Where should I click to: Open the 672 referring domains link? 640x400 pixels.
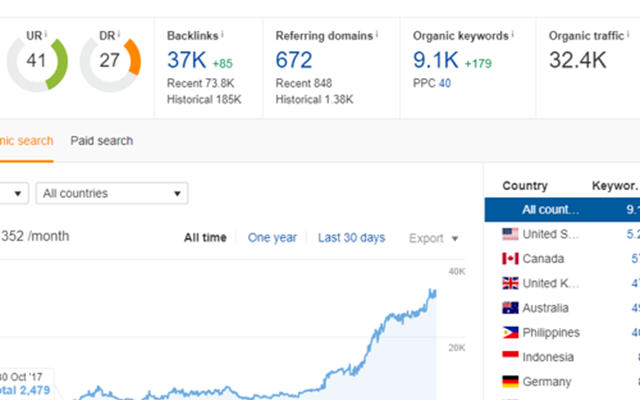pos(294,60)
